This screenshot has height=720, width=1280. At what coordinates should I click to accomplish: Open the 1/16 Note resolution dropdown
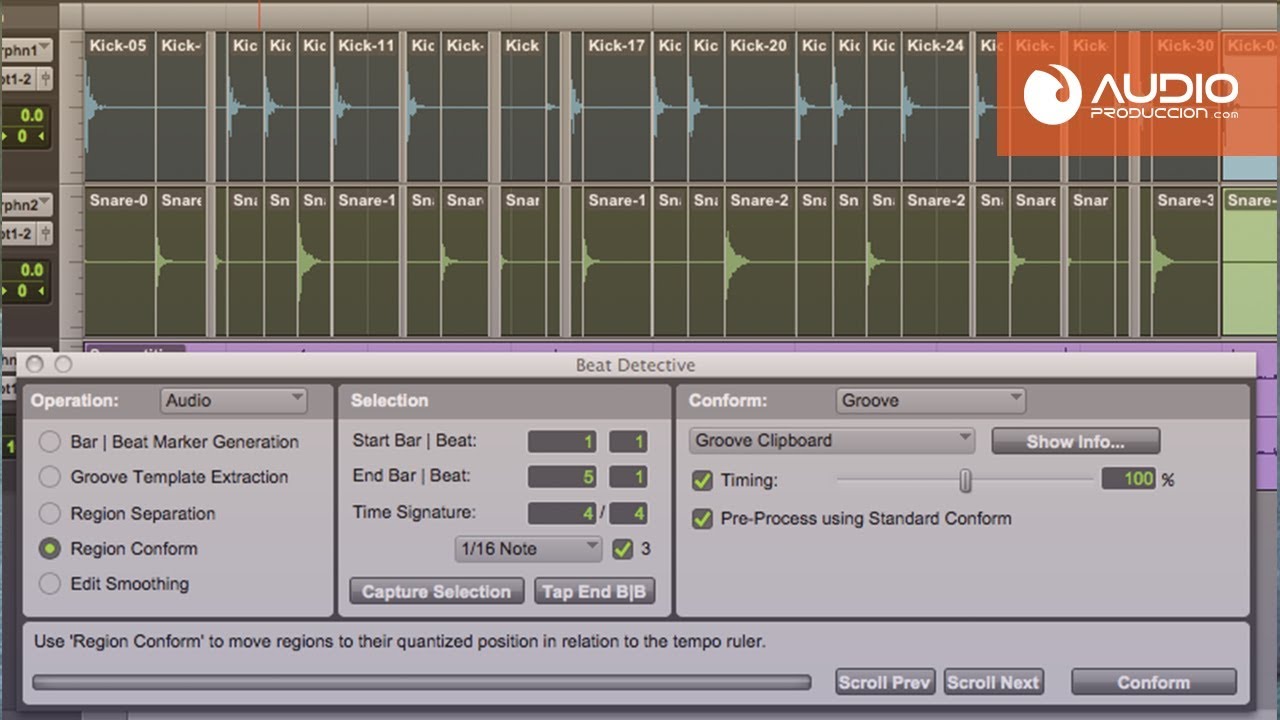pos(528,548)
